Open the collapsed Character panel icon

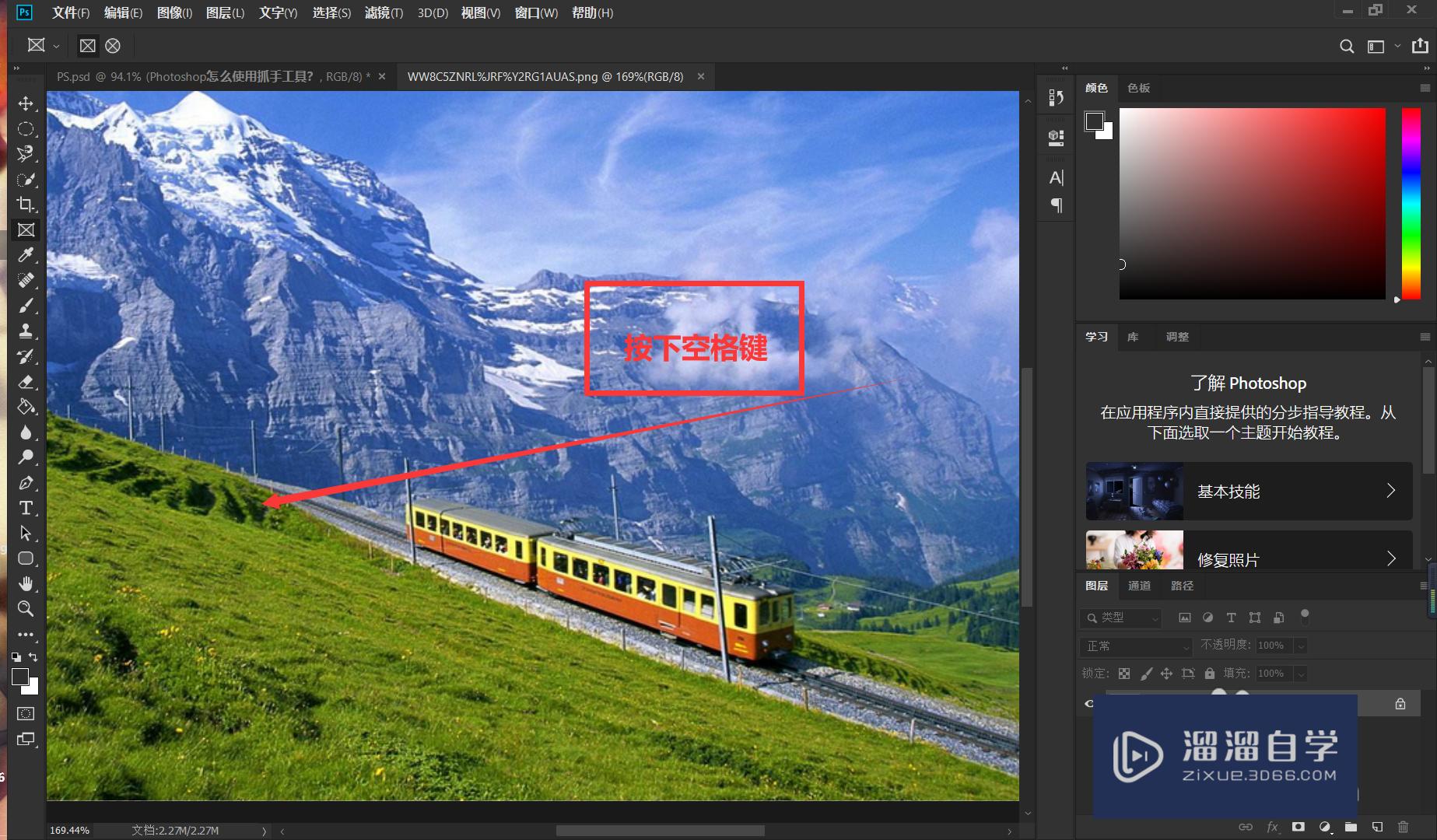click(x=1056, y=177)
